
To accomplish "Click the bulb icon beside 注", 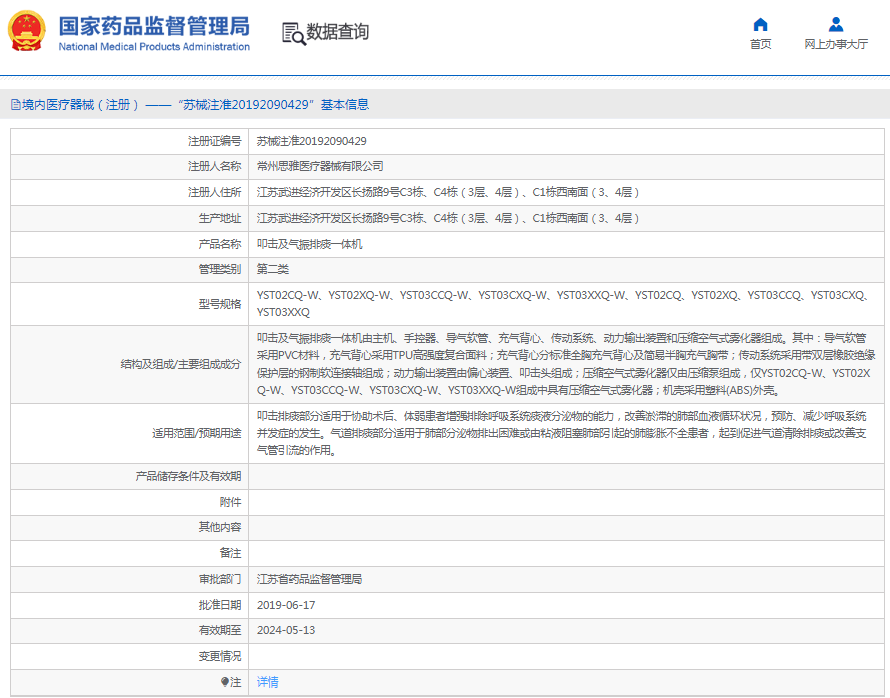I will click(x=225, y=682).
